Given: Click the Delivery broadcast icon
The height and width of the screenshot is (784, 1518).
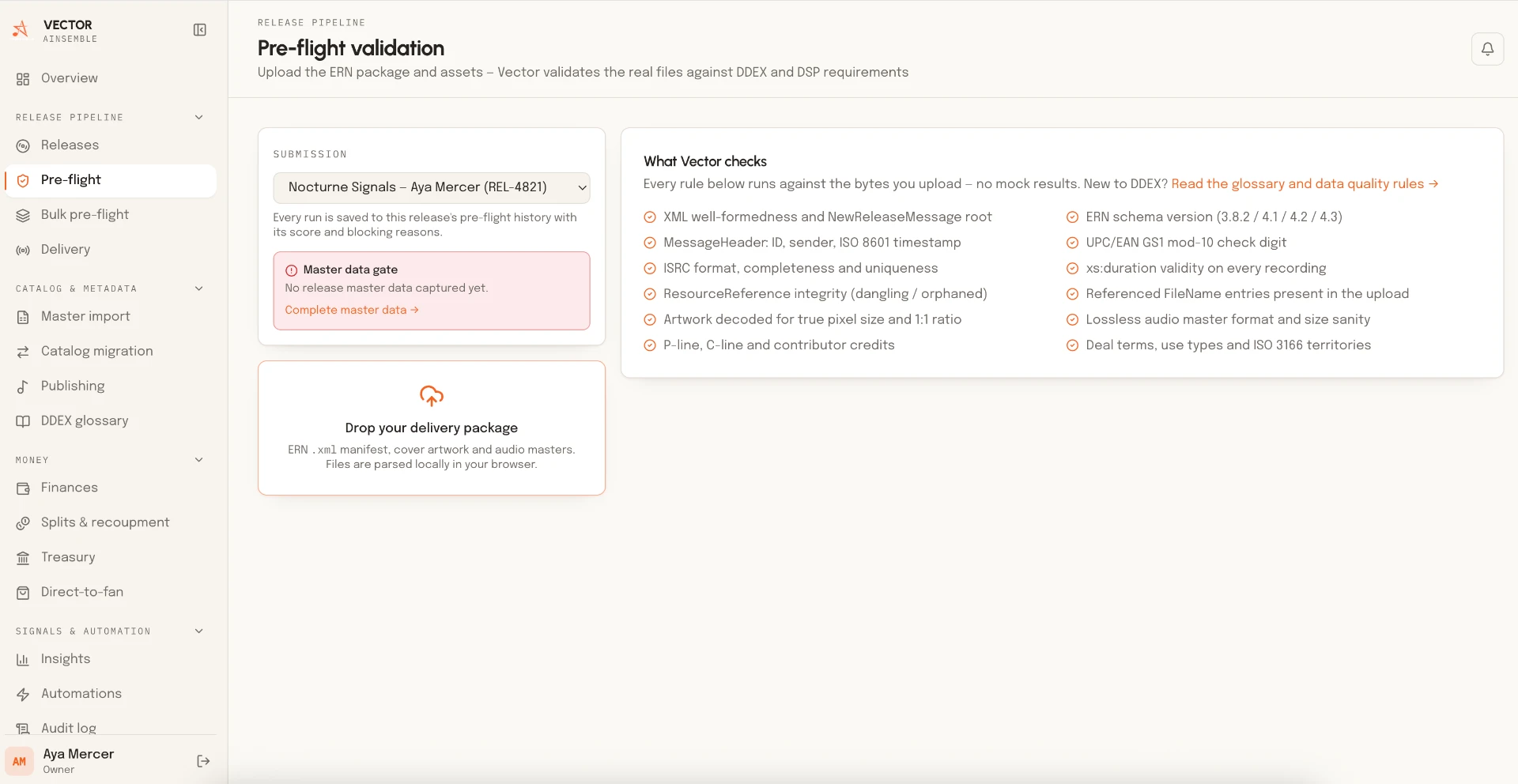Looking at the screenshot, I should tap(23, 251).
